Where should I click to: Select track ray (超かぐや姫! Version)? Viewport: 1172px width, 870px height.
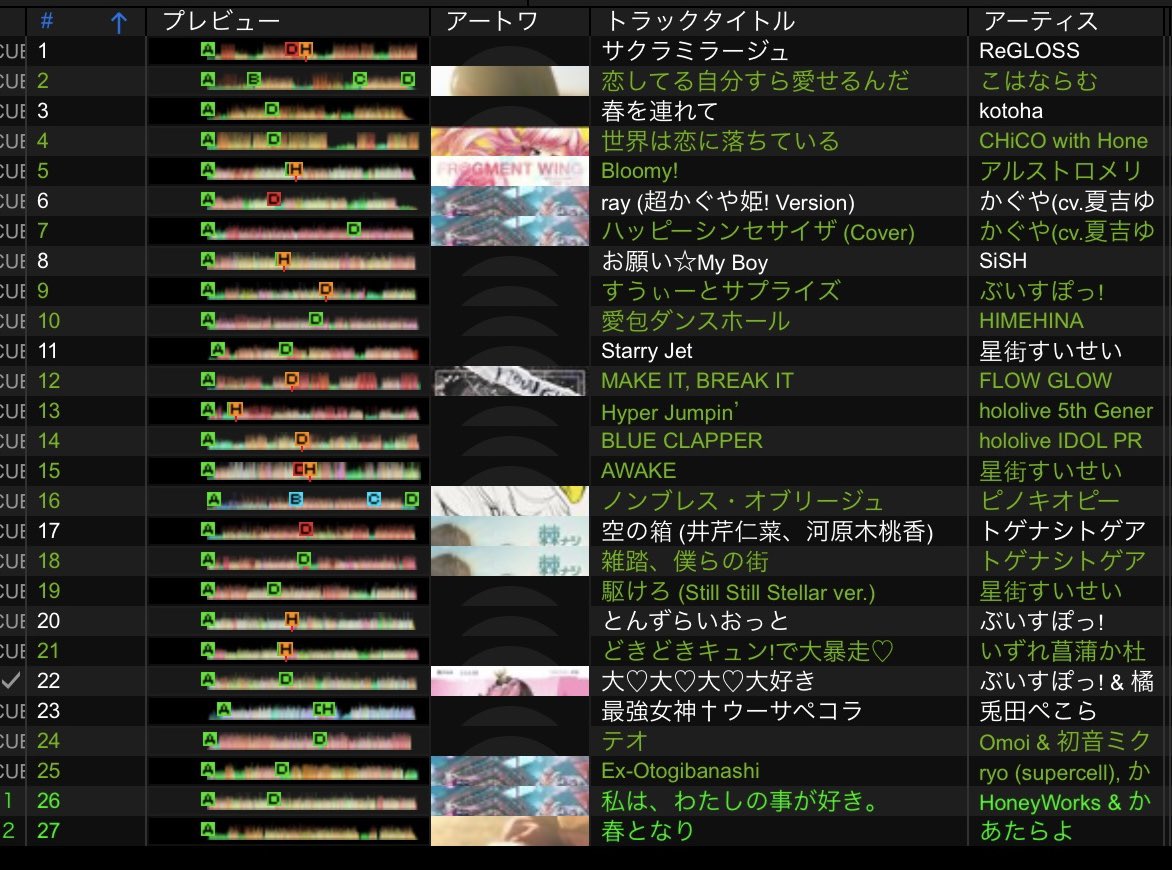click(727, 201)
